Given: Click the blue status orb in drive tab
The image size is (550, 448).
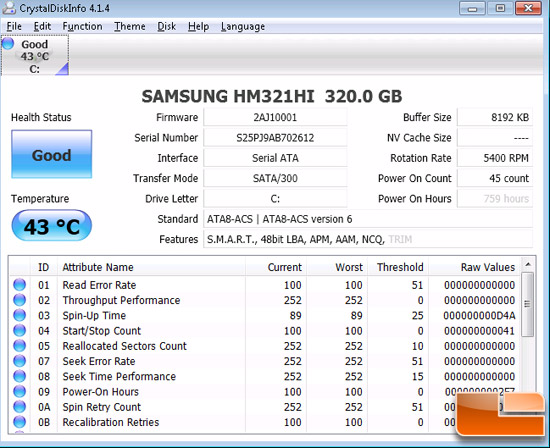Looking at the screenshot, I should 8,44.
